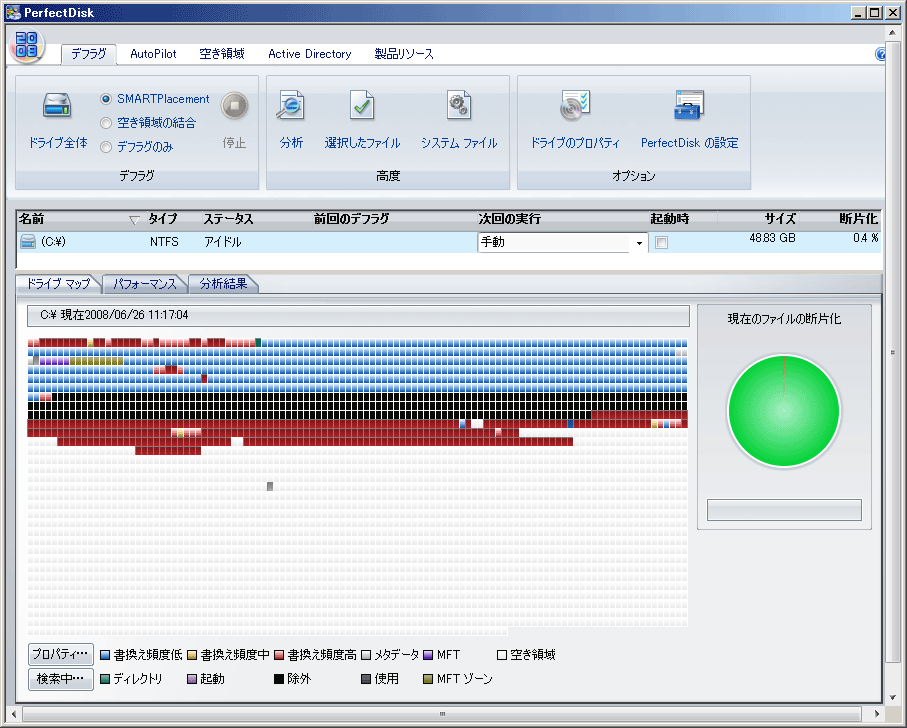907x728 pixels.
Task: Click the 書換え頻度中 yellow legend swatch
Action: 192,655
